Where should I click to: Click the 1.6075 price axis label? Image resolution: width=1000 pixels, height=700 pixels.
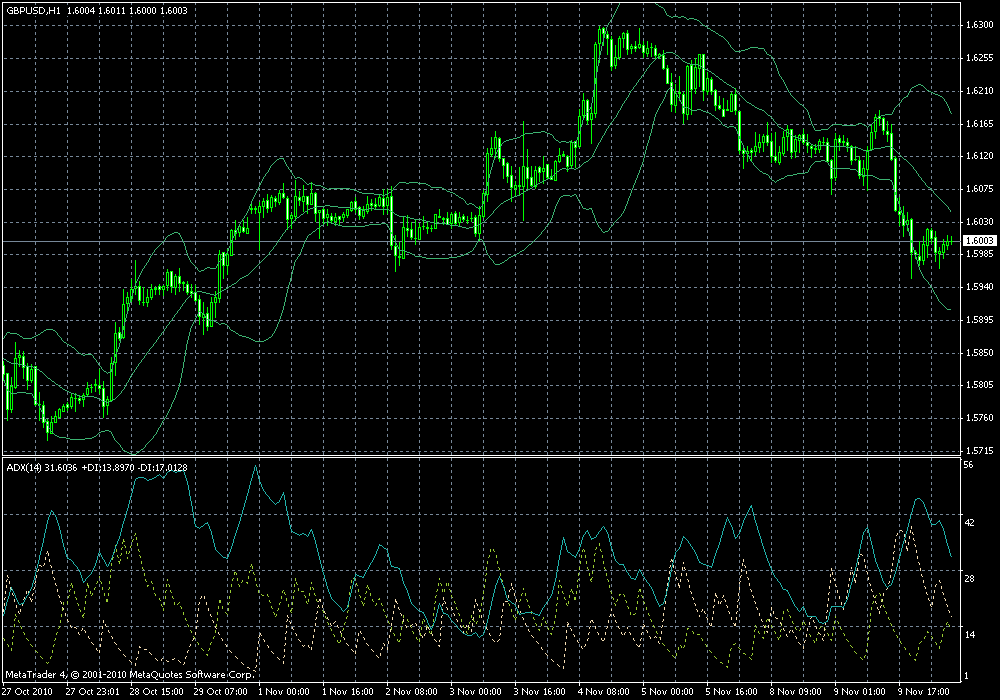tap(980, 189)
